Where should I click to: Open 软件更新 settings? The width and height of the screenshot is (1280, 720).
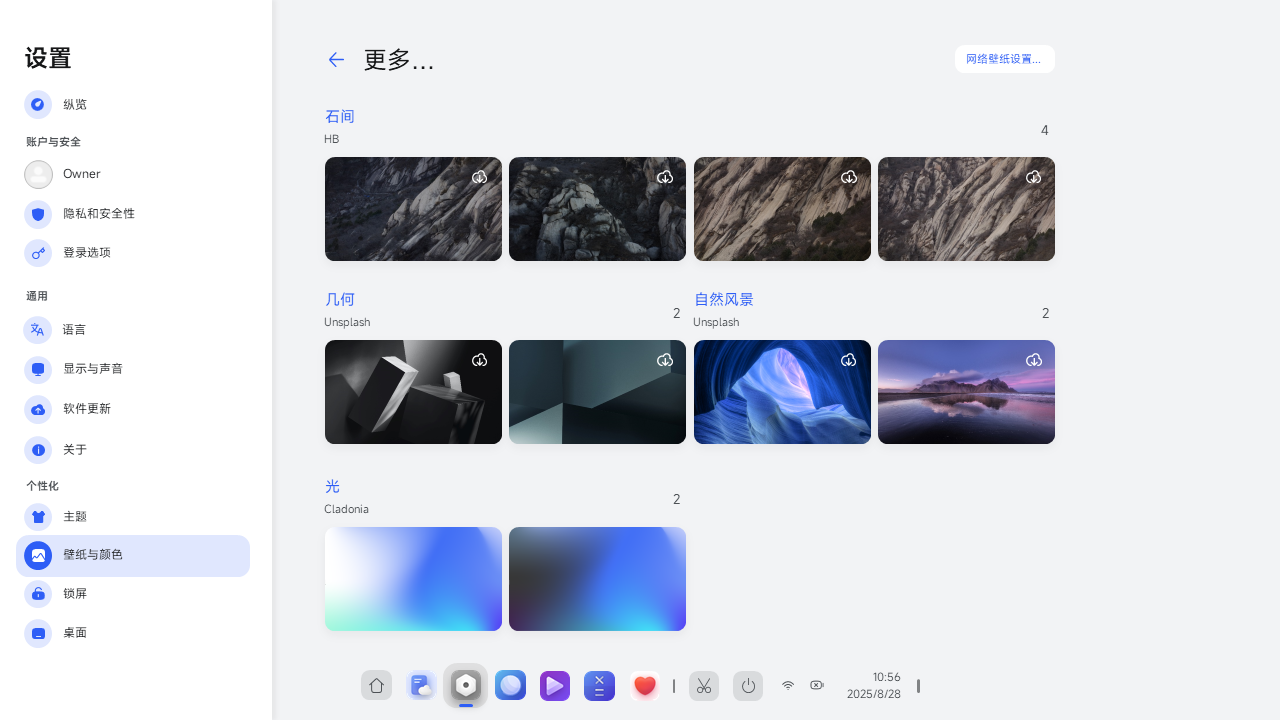[133, 409]
